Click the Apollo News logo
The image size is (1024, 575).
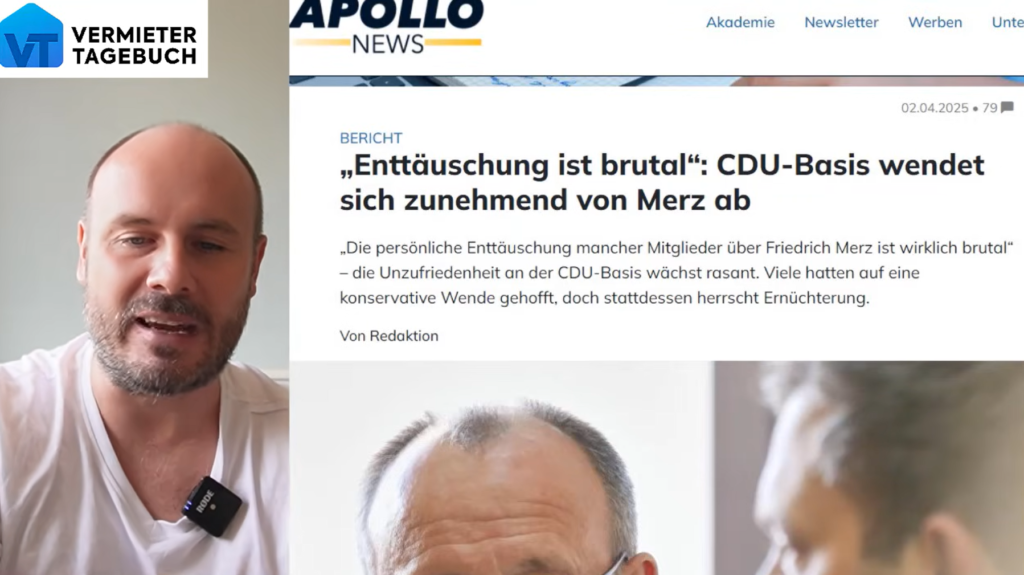[x=387, y=27]
